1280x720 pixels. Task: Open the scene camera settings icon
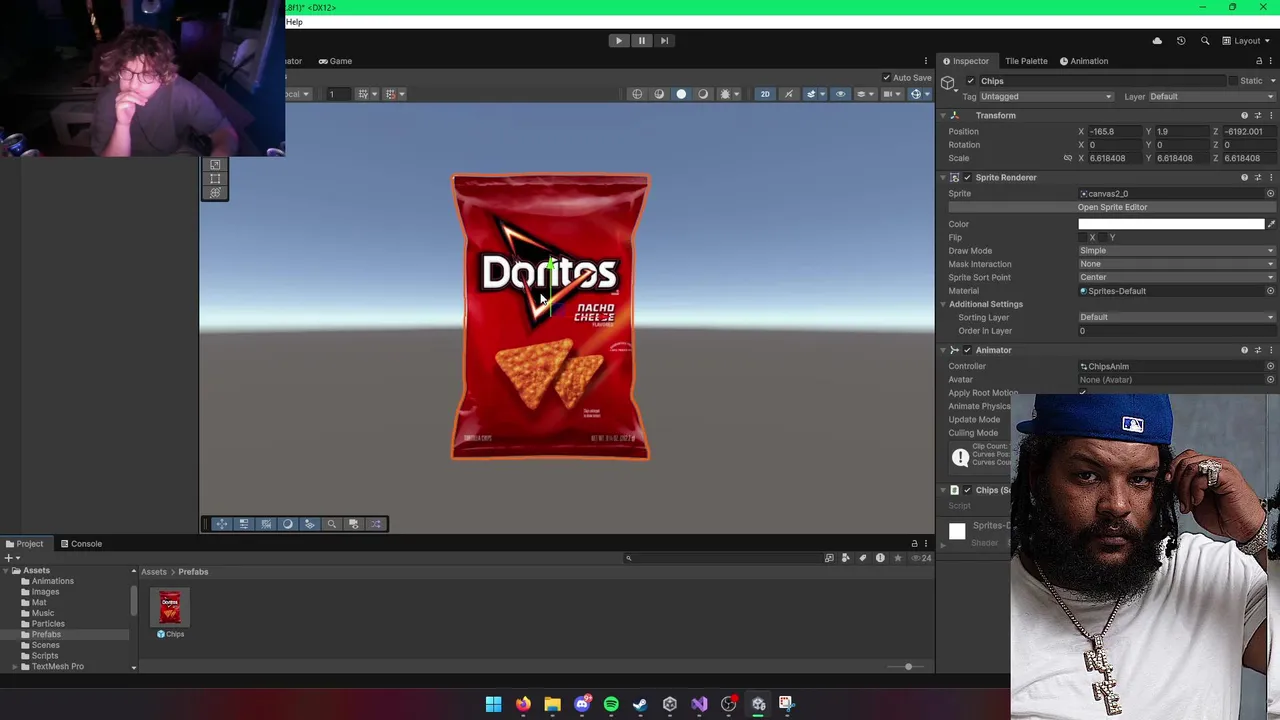(x=888, y=94)
